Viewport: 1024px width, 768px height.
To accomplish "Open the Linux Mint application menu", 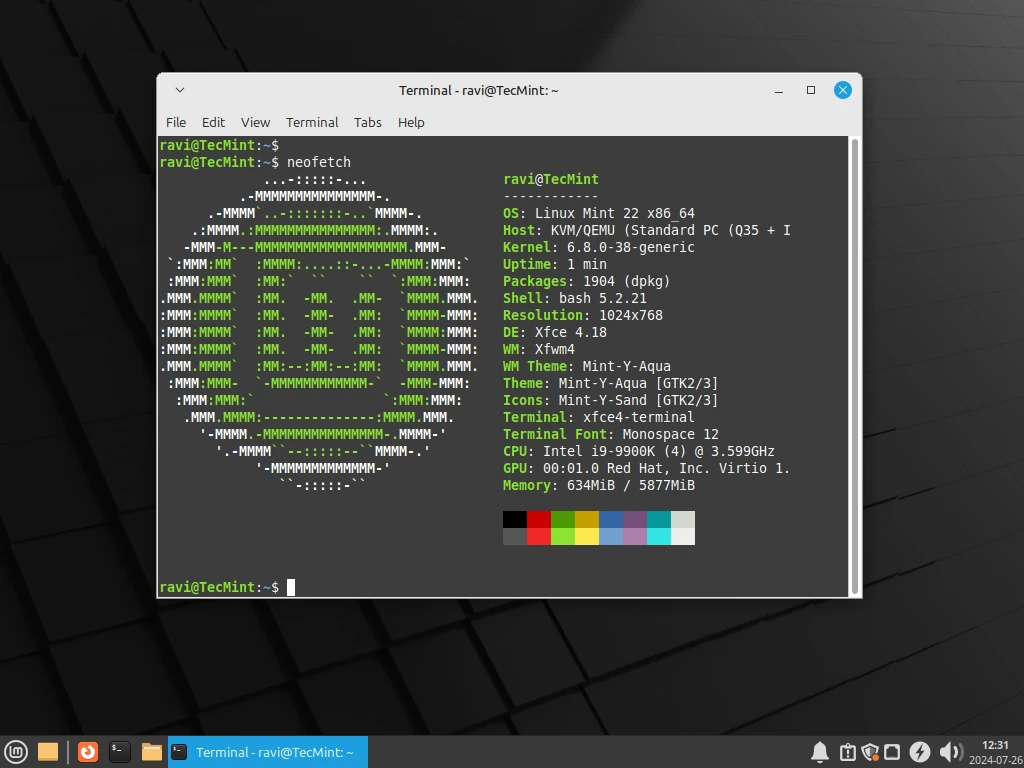I will point(16,751).
